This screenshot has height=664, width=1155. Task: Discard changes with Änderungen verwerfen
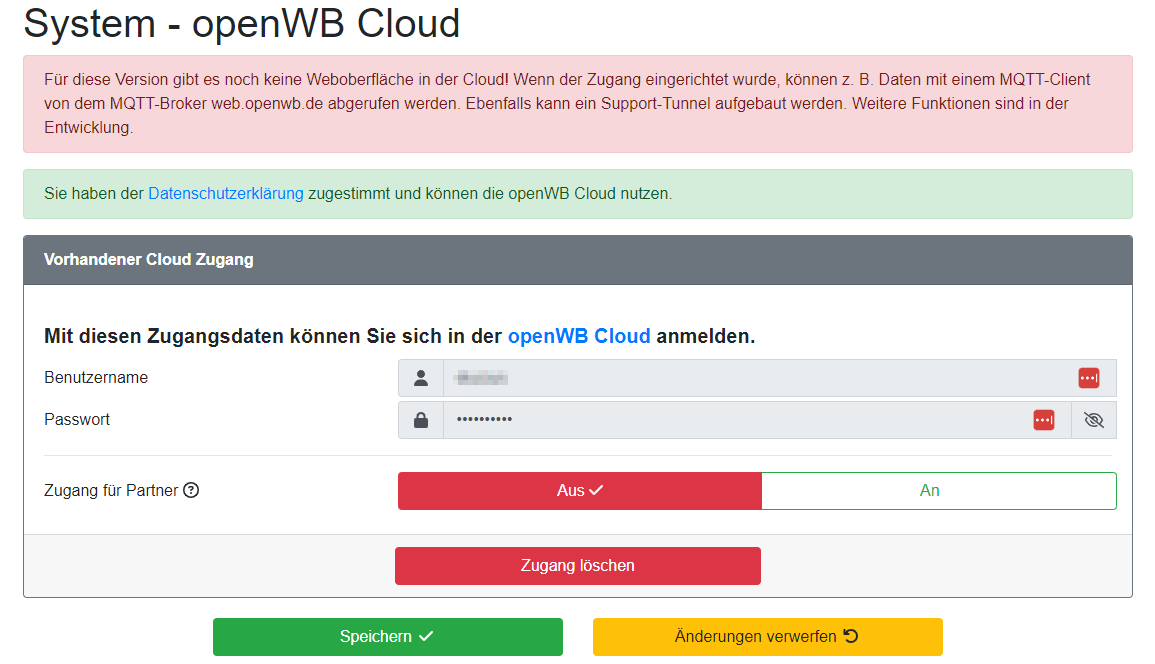click(768, 637)
